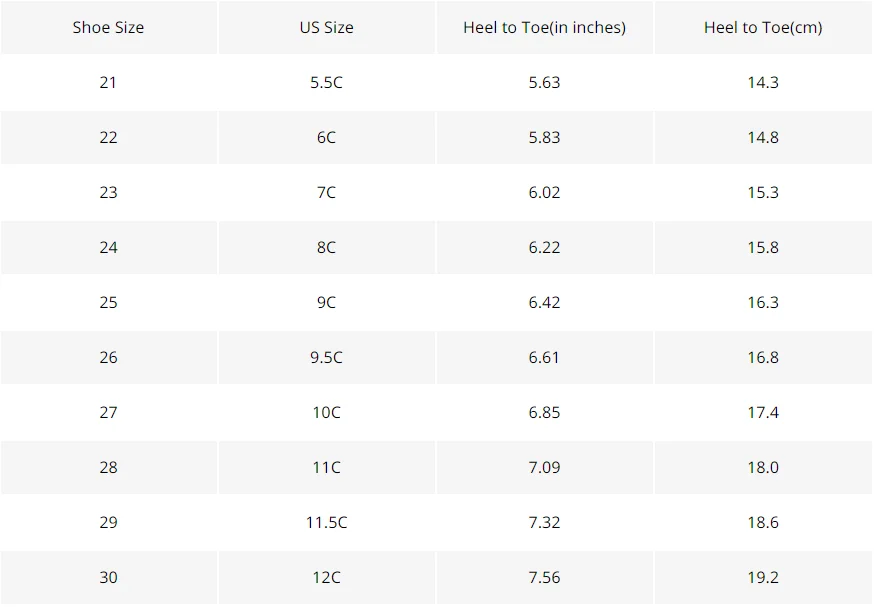Screen dimensions: 874x607
Task: Click shoe size 24 cell
Action: (109, 247)
